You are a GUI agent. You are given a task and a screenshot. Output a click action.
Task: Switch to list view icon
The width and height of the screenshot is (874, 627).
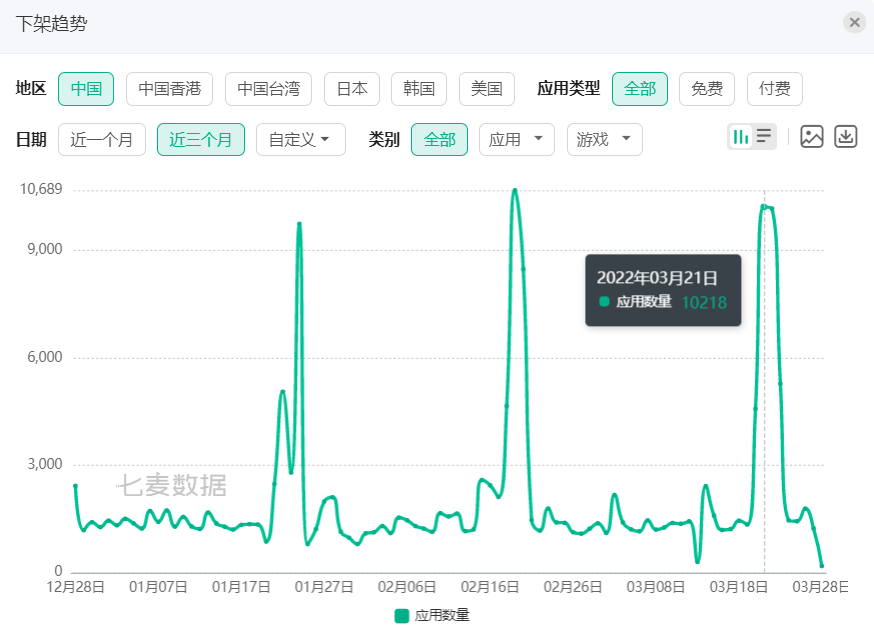point(764,137)
